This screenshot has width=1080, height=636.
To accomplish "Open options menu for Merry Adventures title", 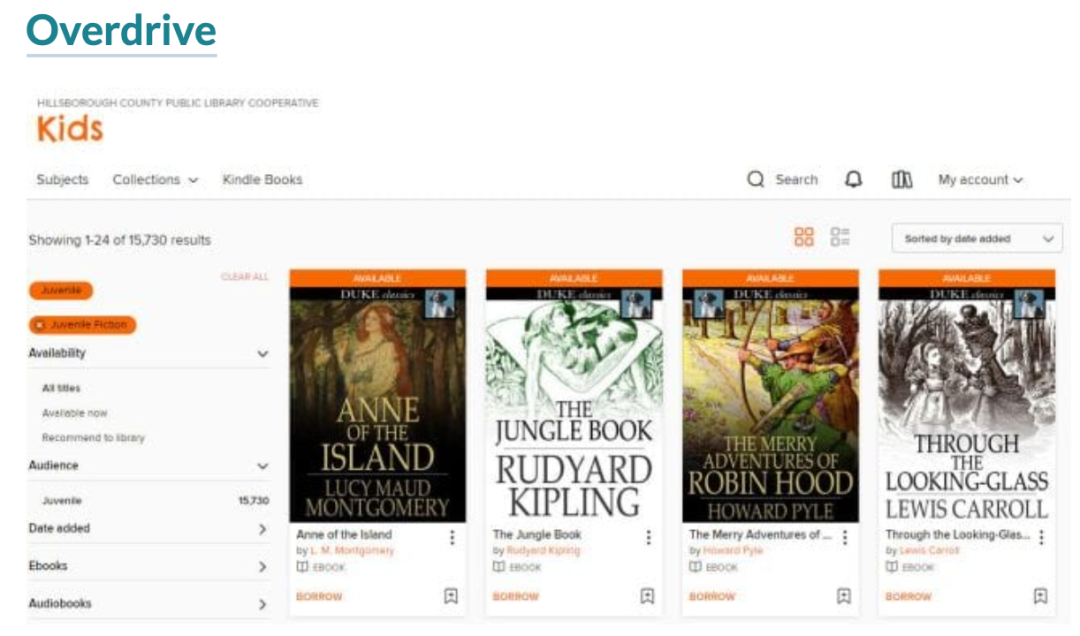I will point(844,537).
